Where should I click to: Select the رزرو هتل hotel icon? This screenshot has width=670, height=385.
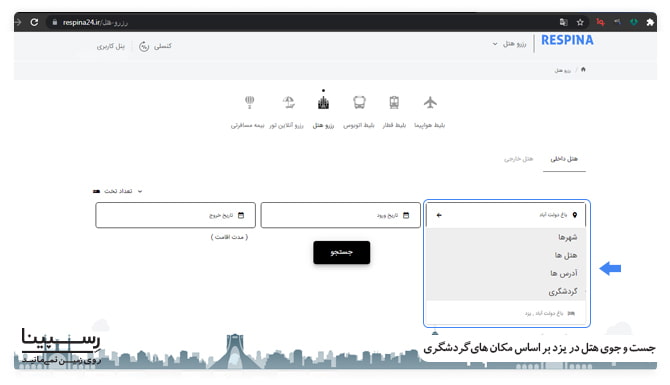tap(323, 103)
